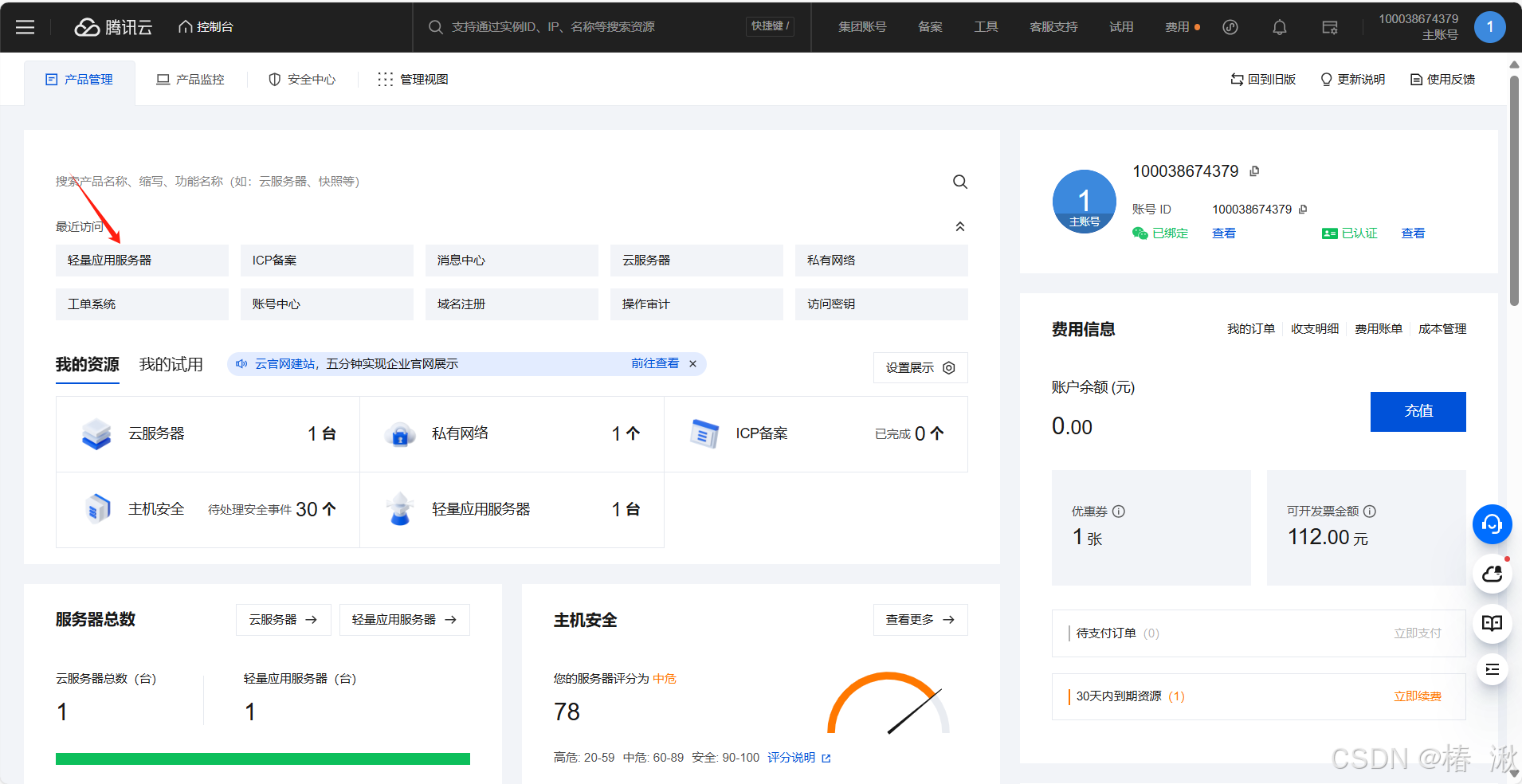Click the 私有网络 resource icon
This screenshot has width=1522, height=784.
pos(400,434)
